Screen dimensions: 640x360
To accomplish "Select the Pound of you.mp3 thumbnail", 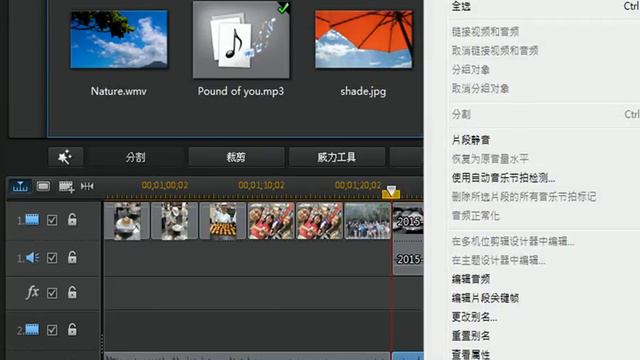I will 241,40.
